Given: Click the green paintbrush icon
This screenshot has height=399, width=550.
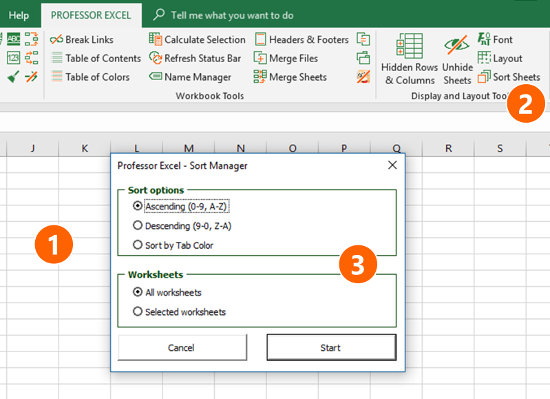Looking at the screenshot, I should click(x=13, y=76).
